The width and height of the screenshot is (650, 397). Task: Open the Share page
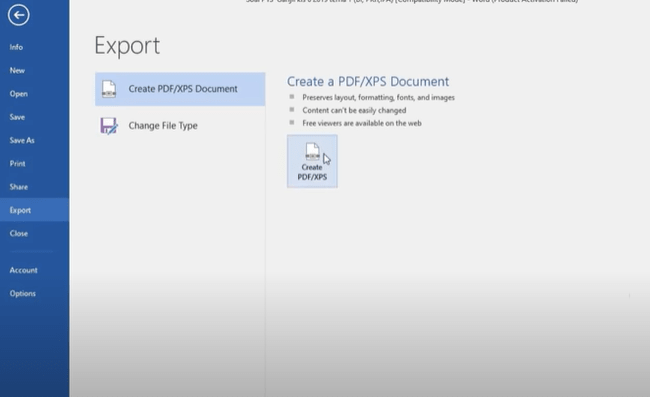[x=19, y=186]
